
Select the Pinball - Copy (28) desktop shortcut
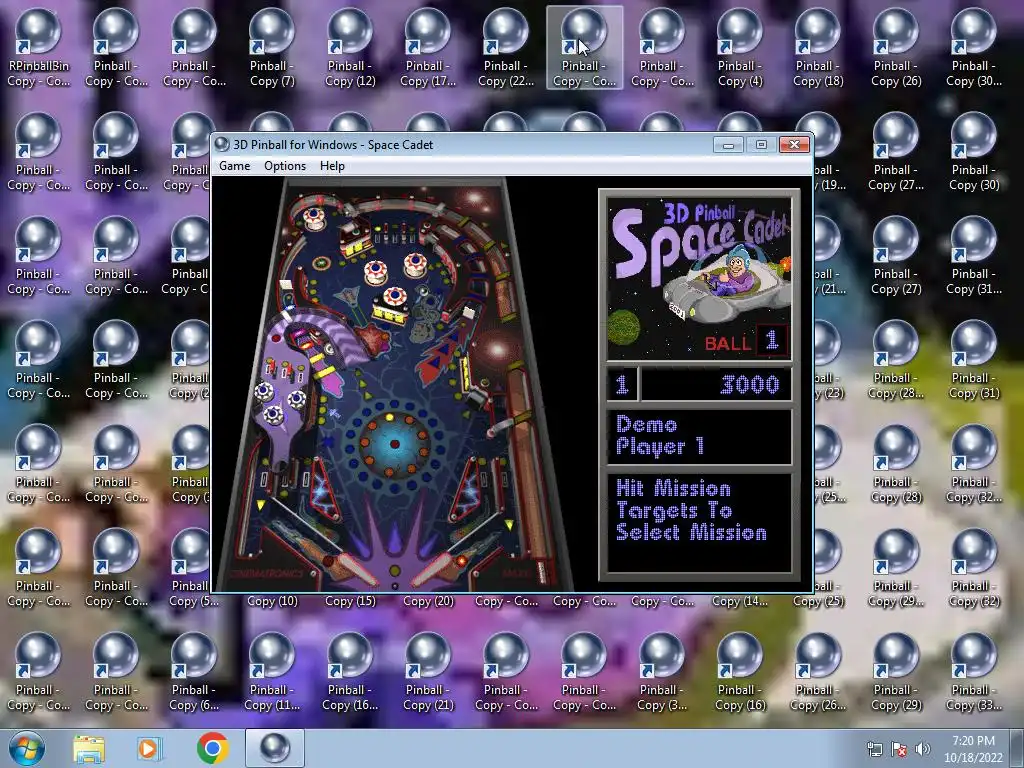[896, 465]
